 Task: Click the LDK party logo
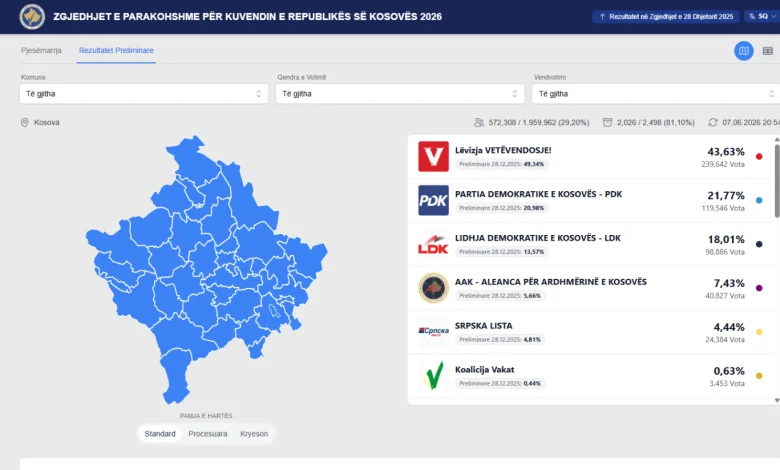433,244
